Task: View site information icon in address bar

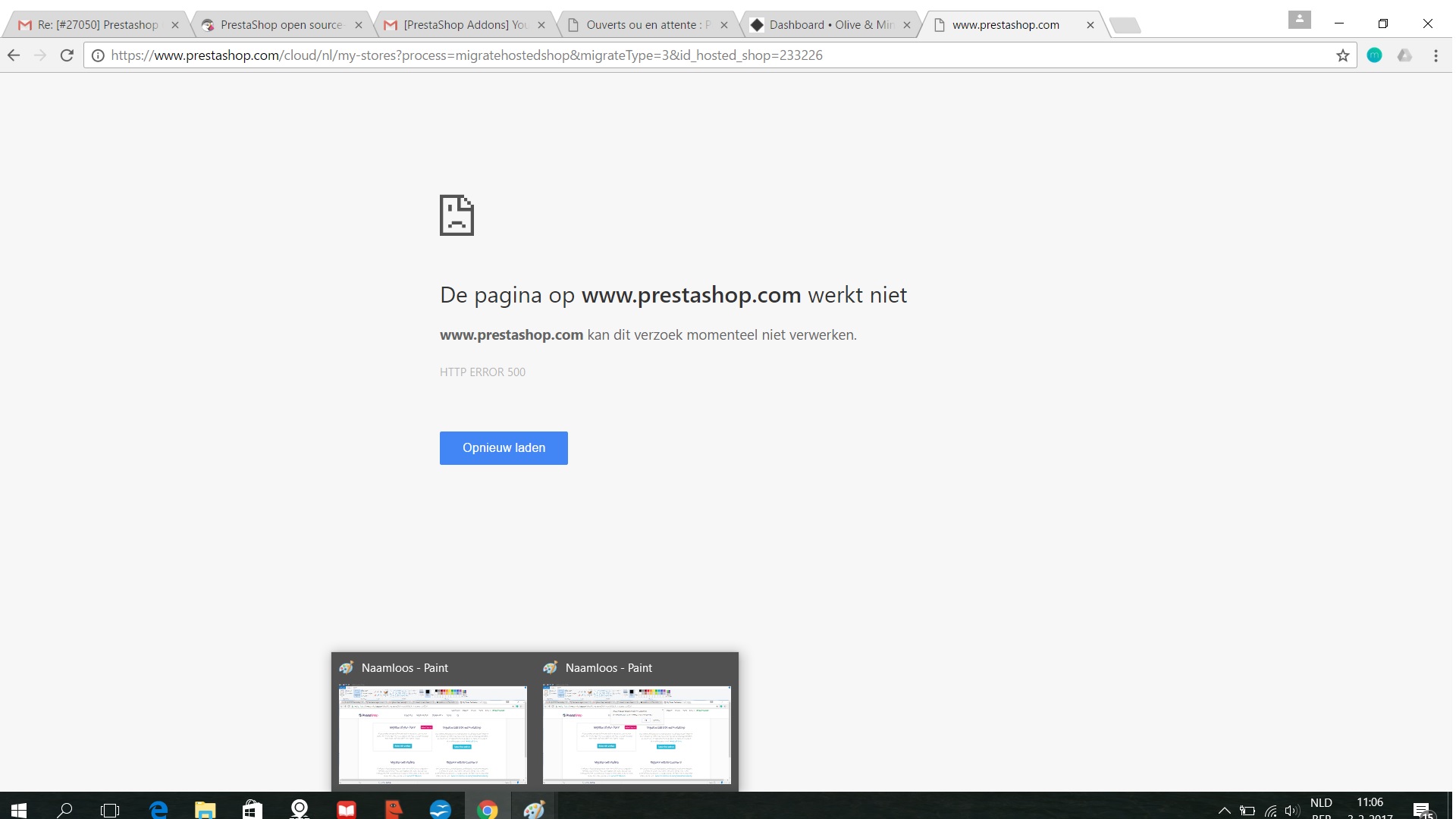Action: [98, 55]
